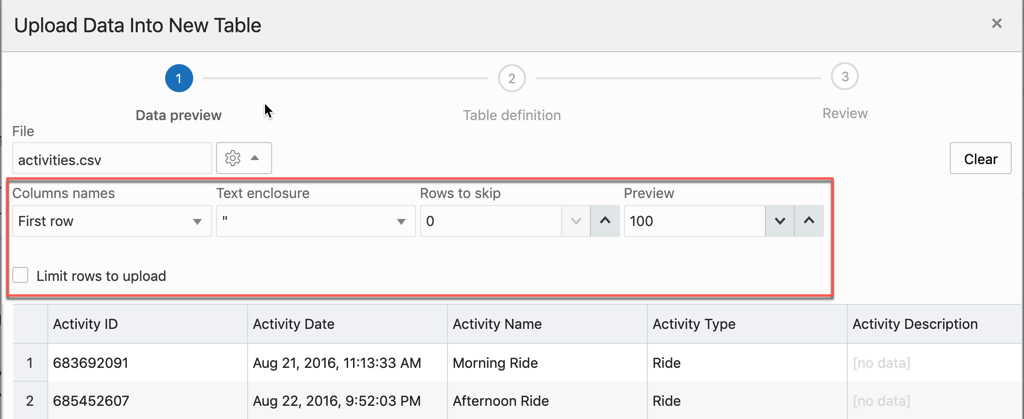1024x419 pixels.
Task: Toggle the triangle next to the gear
Action: click(x=255, y=159)
